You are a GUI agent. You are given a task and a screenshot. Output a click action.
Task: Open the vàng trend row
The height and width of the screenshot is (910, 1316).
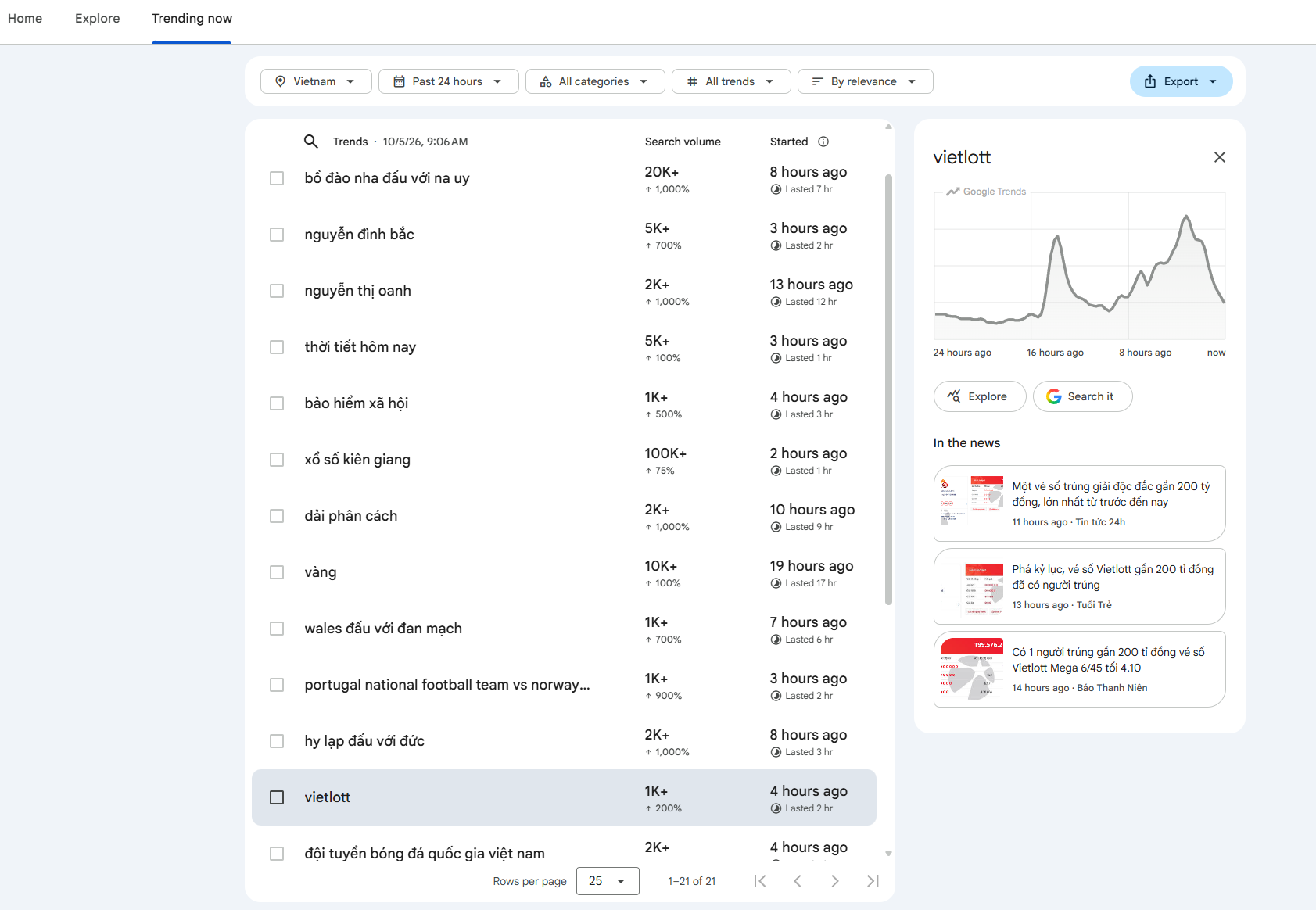[x=564, y=572]
